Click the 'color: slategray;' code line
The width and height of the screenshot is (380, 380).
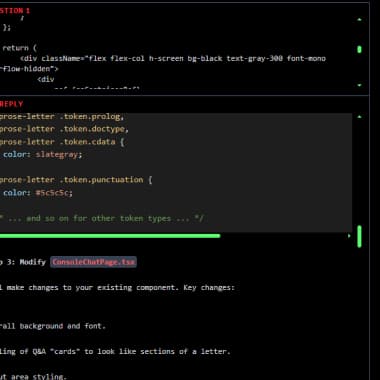(42, 155)
